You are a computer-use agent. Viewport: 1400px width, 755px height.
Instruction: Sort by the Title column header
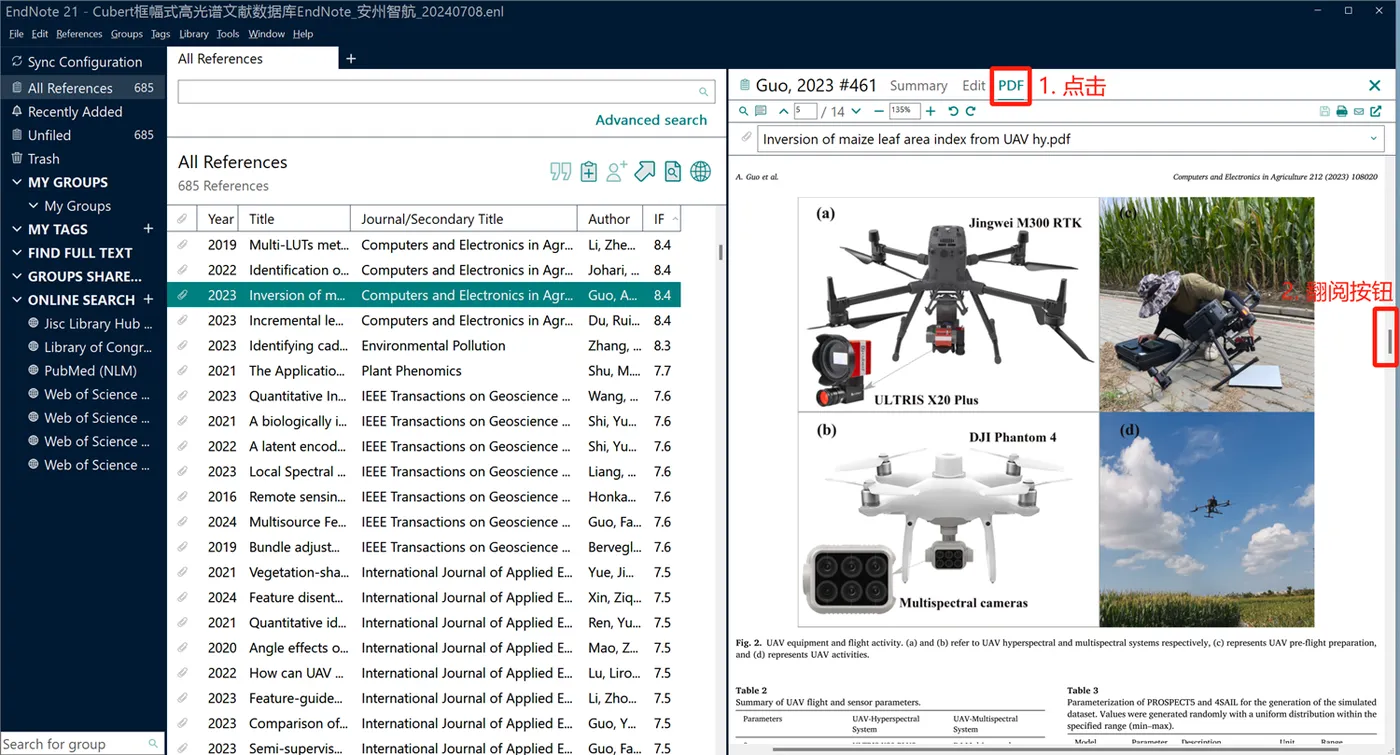296,219
